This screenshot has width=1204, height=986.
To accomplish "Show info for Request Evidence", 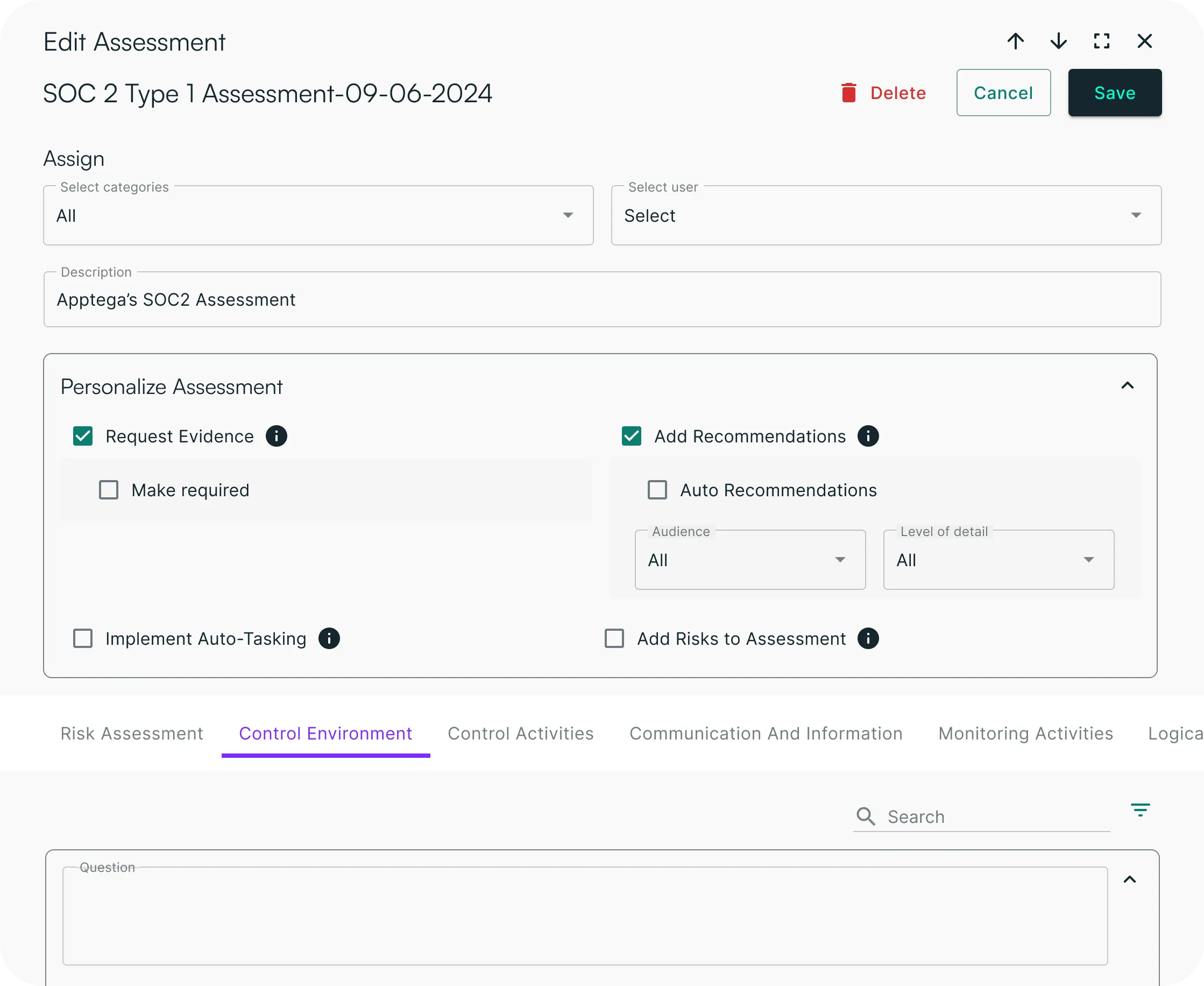I will coord(277,436).
